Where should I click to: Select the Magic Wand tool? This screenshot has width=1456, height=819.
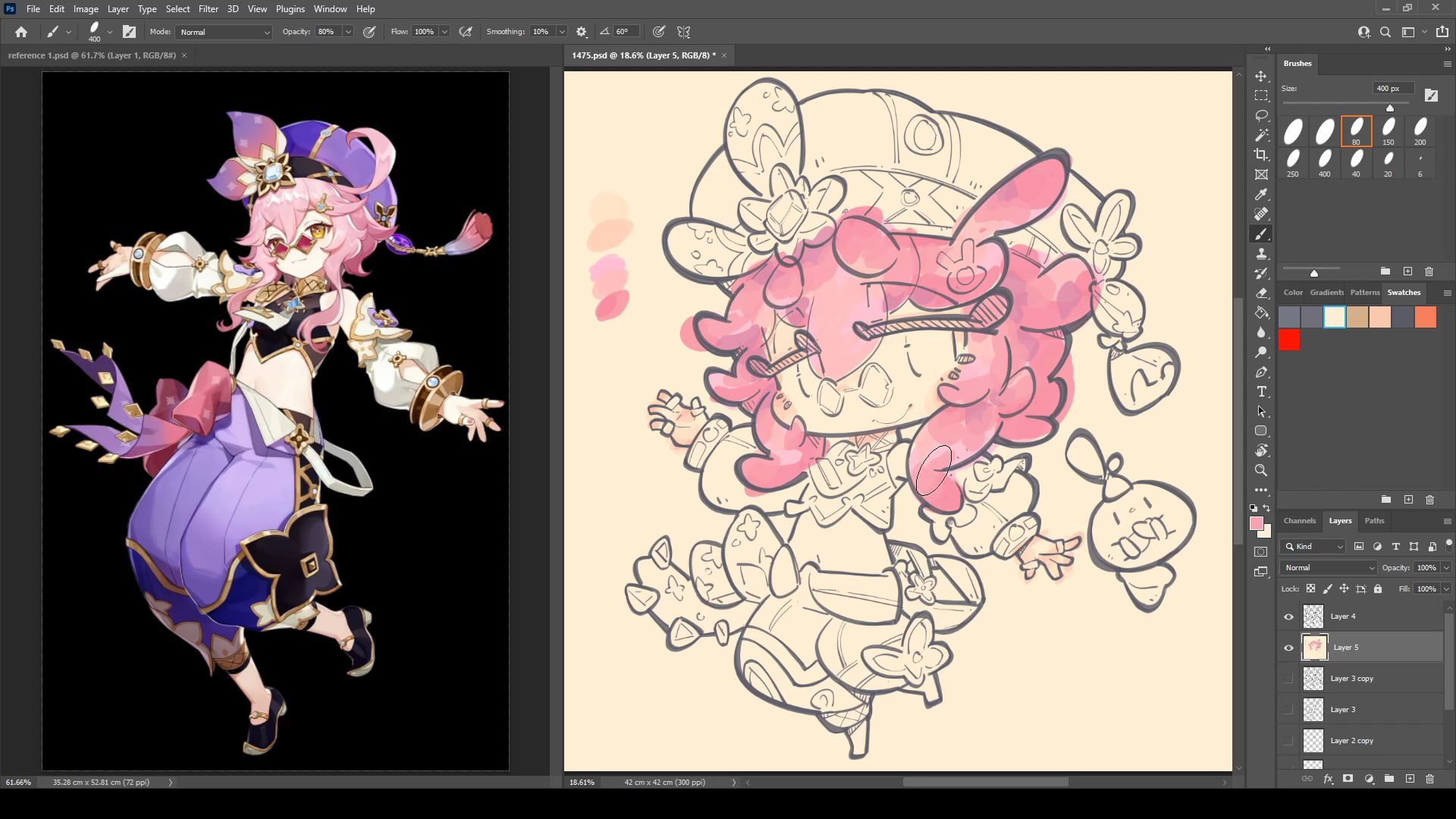click(1261, 135)
